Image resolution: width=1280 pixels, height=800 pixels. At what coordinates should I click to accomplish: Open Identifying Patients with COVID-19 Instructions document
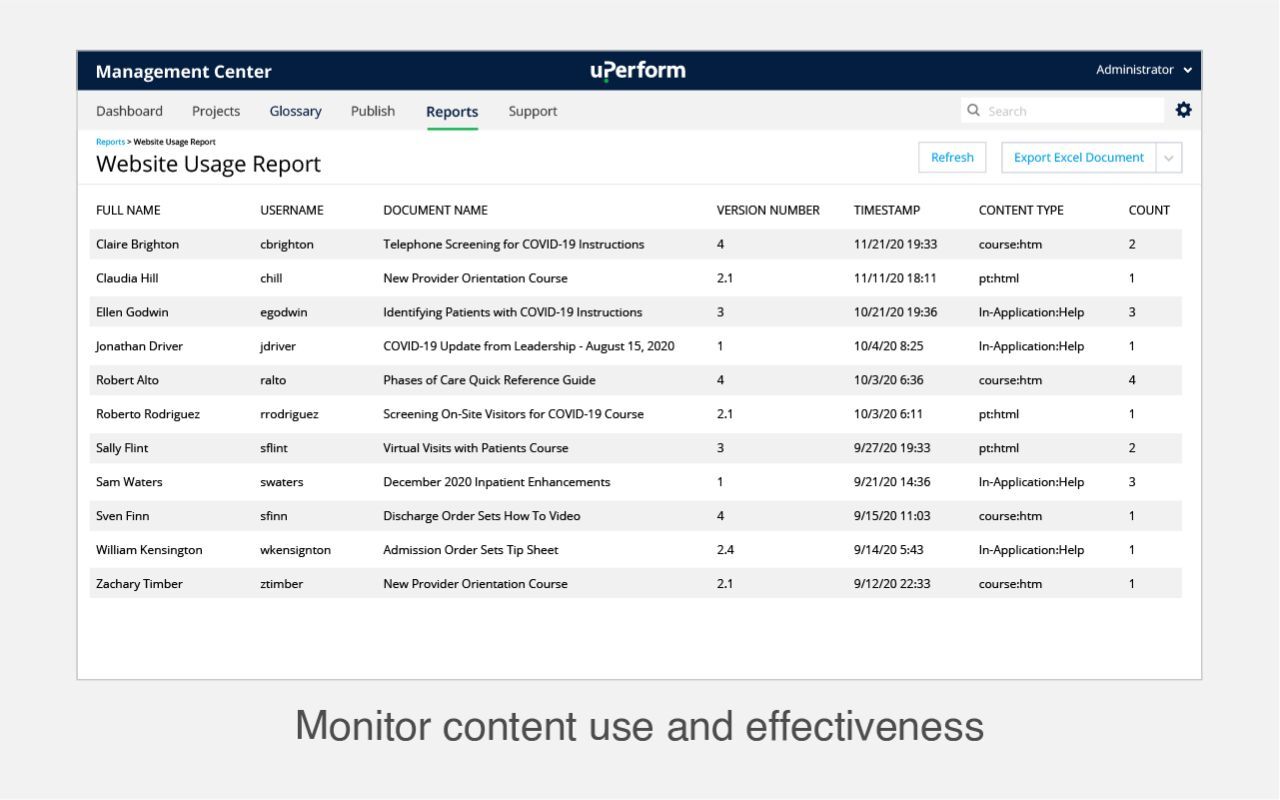pos(513,312)
